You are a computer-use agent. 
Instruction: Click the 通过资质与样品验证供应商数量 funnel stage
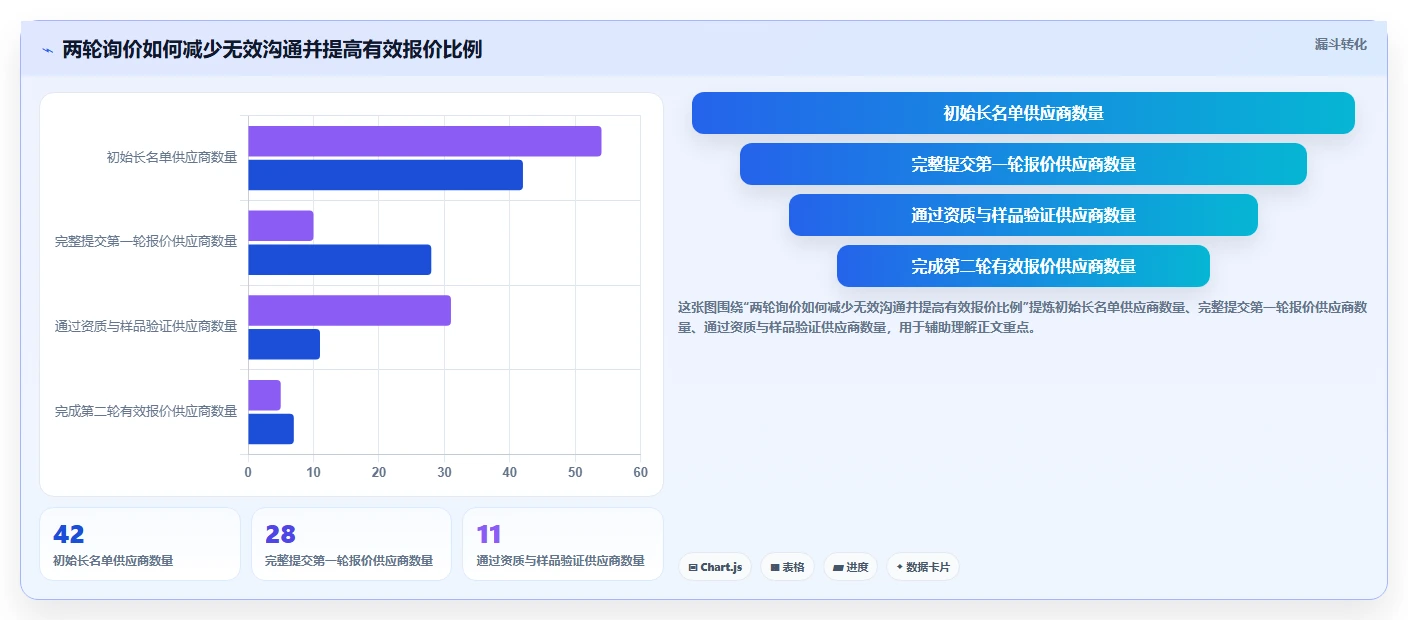[x=1023, y=215]
